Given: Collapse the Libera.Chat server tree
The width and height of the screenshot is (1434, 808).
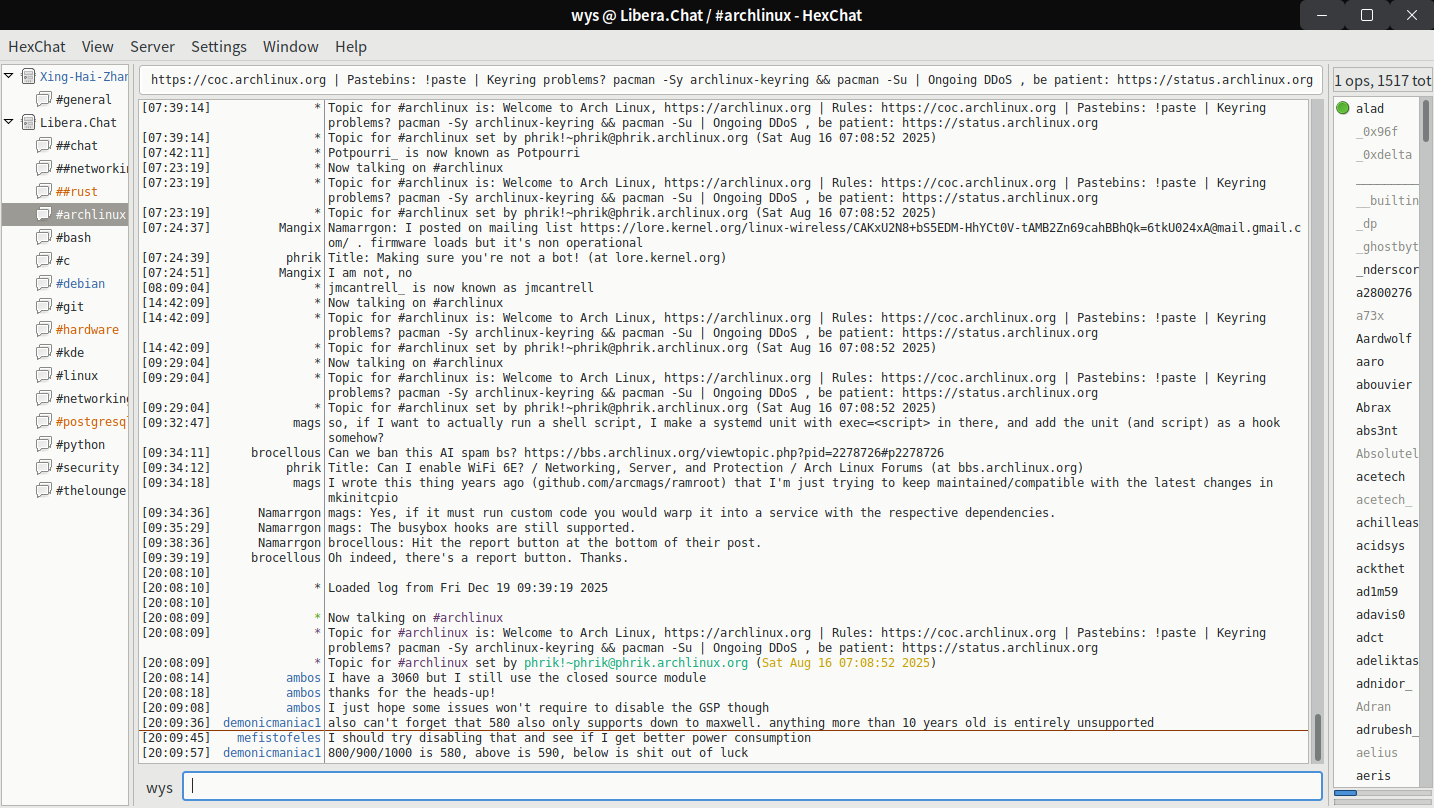Looking at the screenshot, I should (10, 122).
